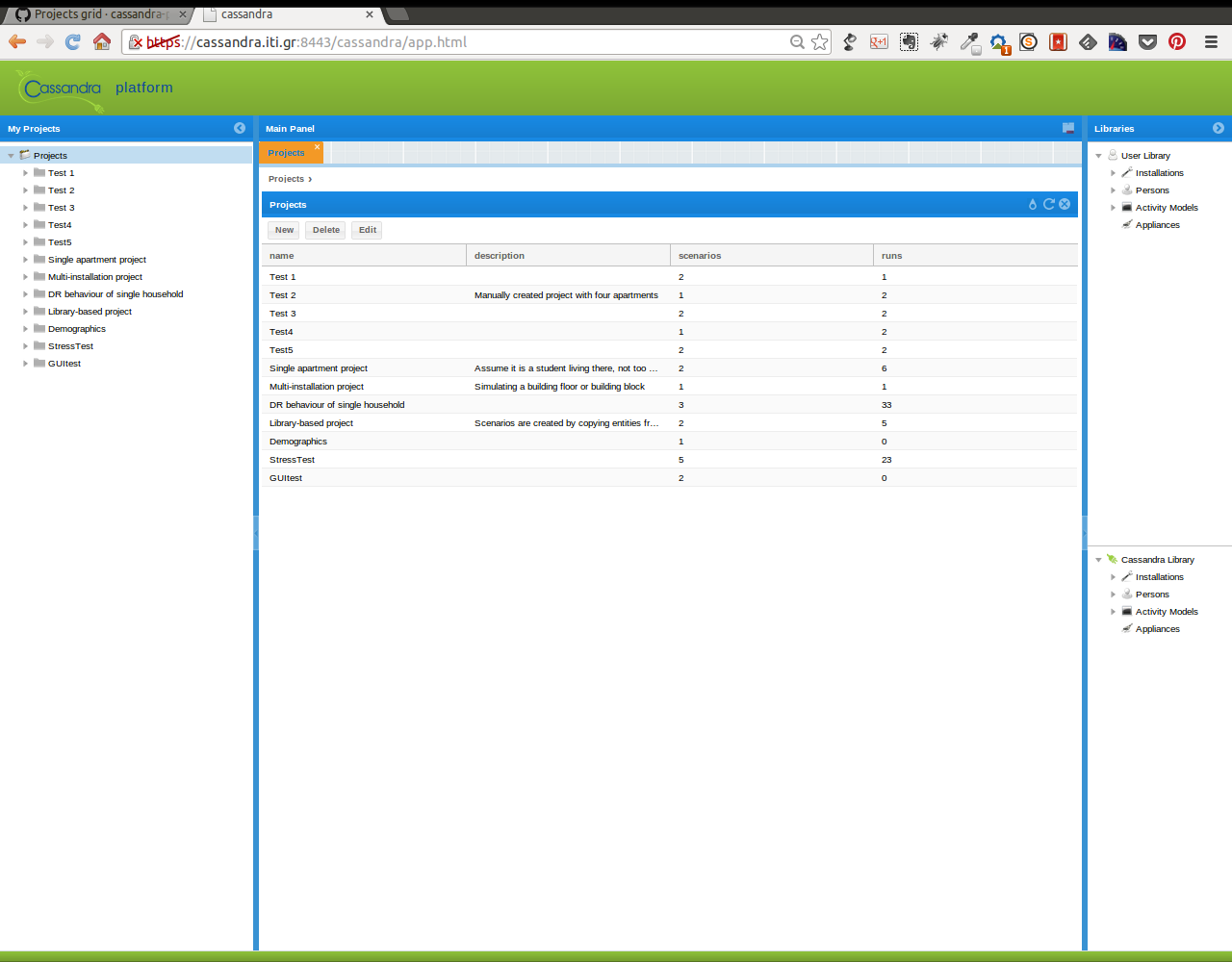1232x962 pixels.
Task: Click the Cassandra platform logo
Action: 59,89
